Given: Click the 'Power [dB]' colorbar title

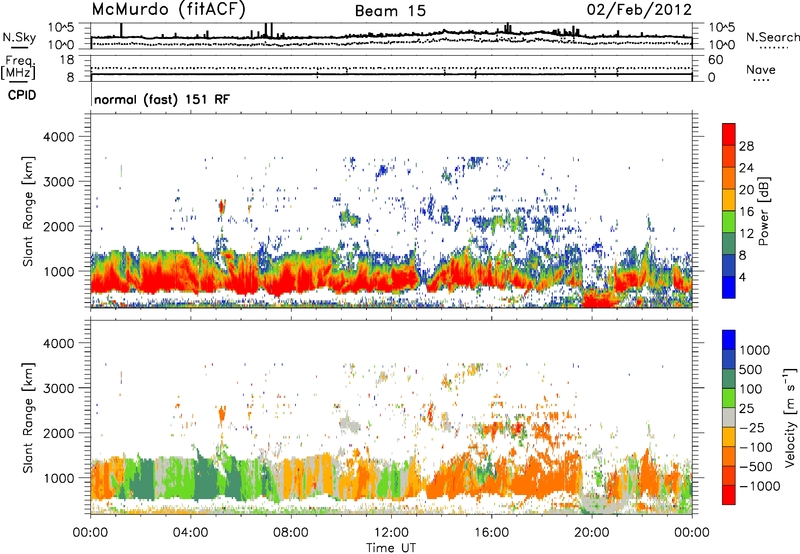Looking at the screenshot, I should (763, 211).
